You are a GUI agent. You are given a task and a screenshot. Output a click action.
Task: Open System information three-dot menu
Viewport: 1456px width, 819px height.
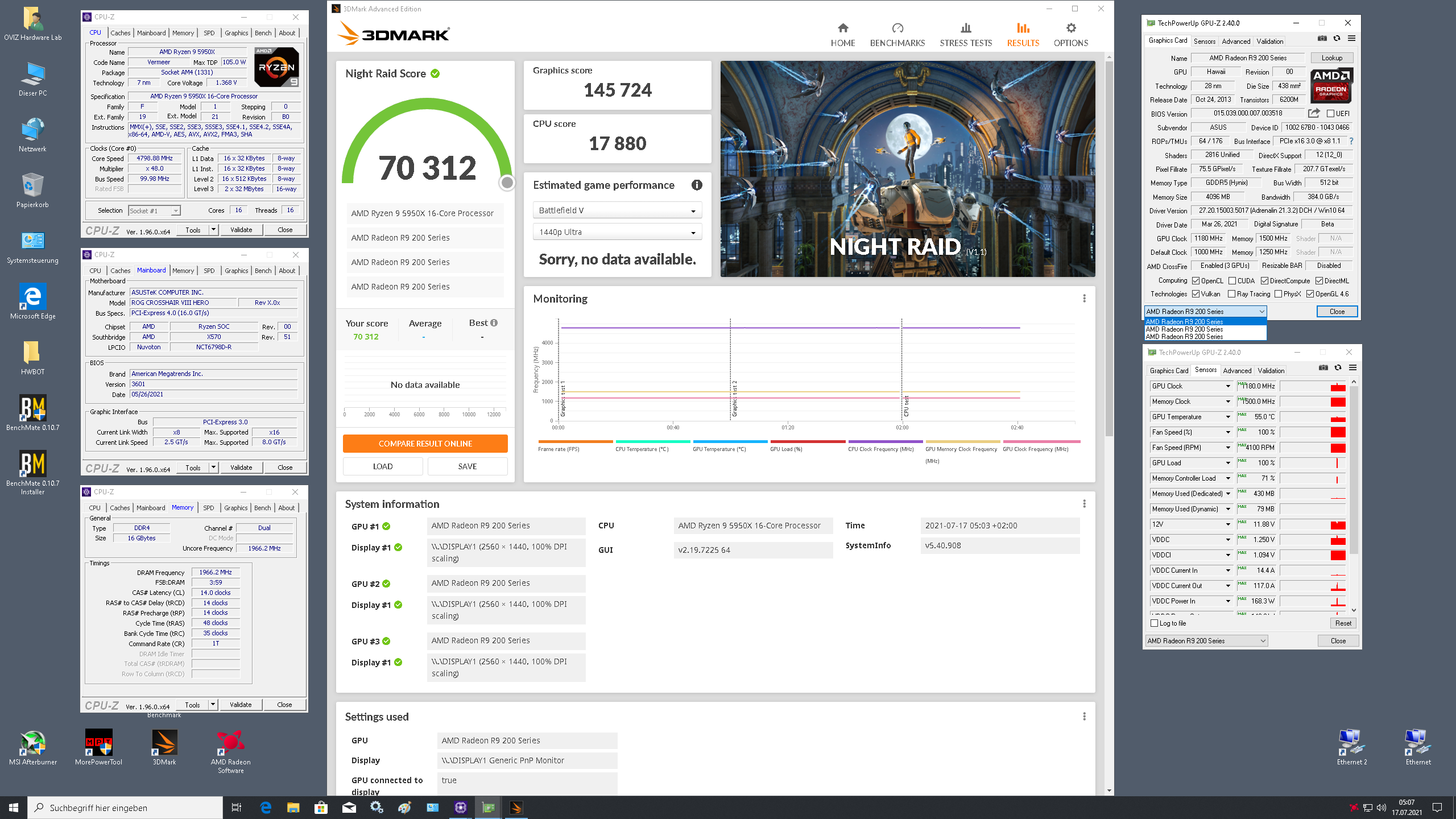1084,504
